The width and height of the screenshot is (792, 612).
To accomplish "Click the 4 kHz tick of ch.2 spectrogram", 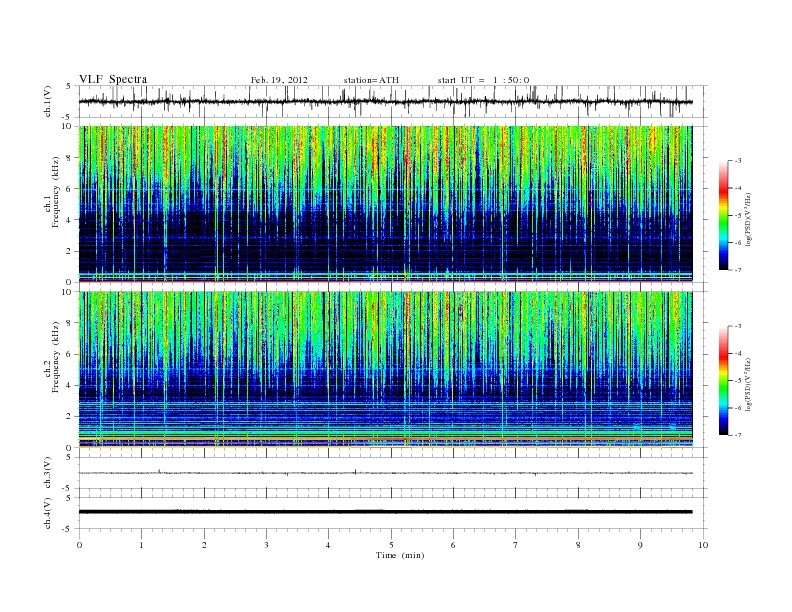I will click(x=69, y=385).
